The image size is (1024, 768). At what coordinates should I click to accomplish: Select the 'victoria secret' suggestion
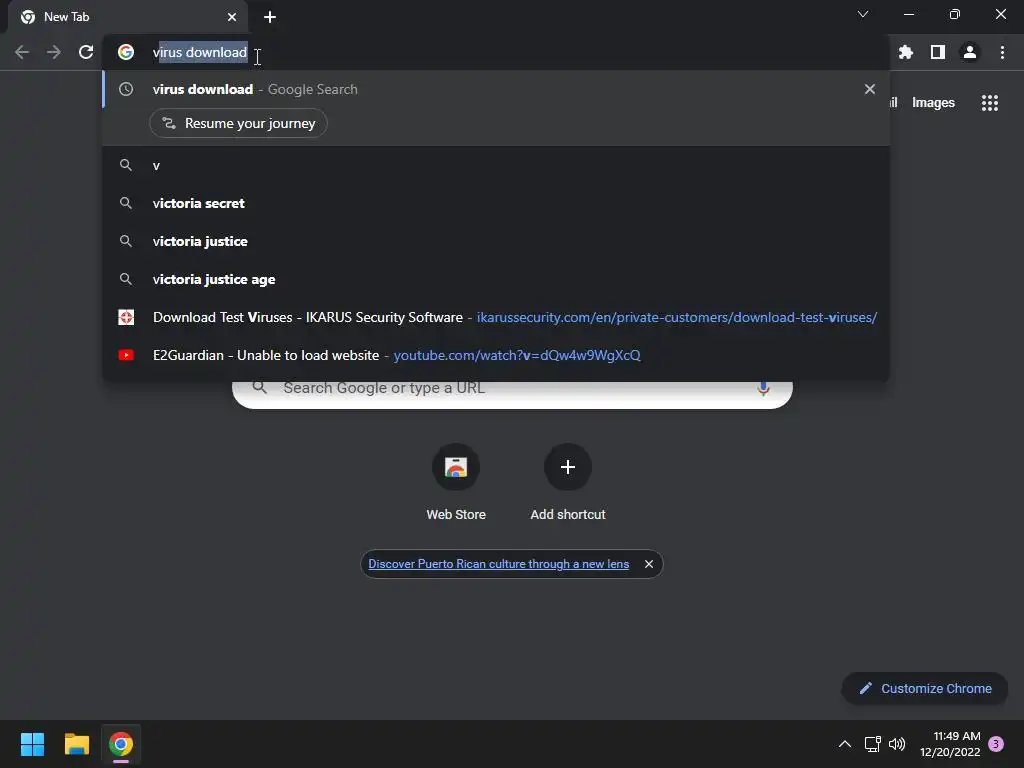click(496, 204)
